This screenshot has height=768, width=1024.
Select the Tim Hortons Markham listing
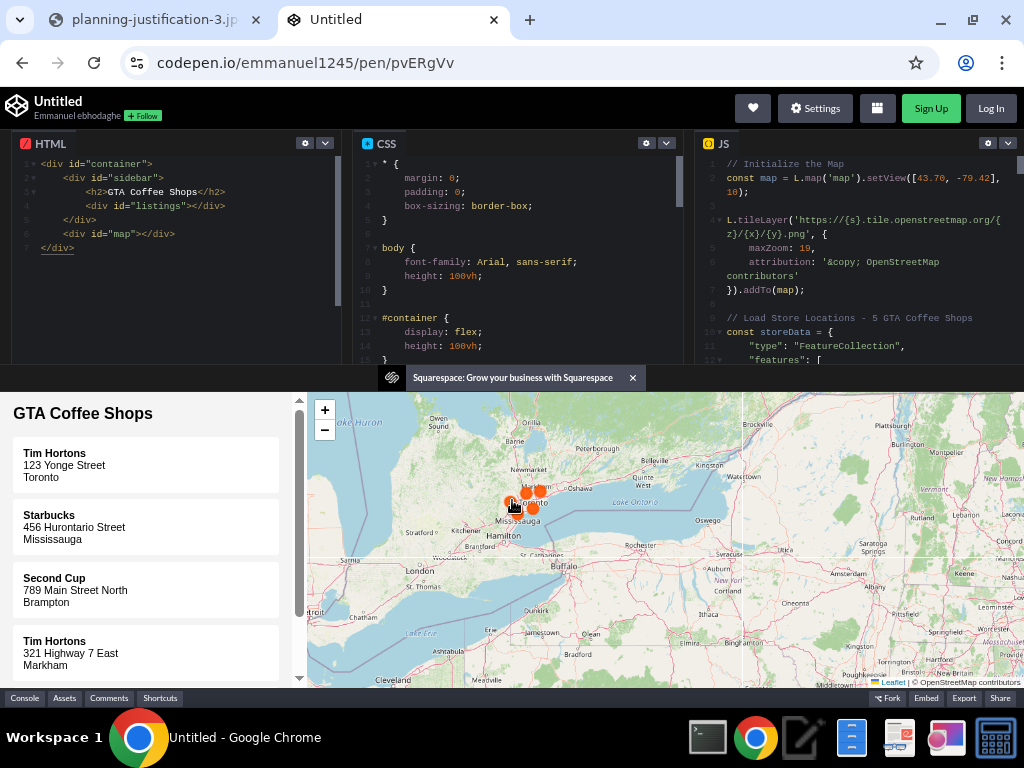(x=146, y=653)
